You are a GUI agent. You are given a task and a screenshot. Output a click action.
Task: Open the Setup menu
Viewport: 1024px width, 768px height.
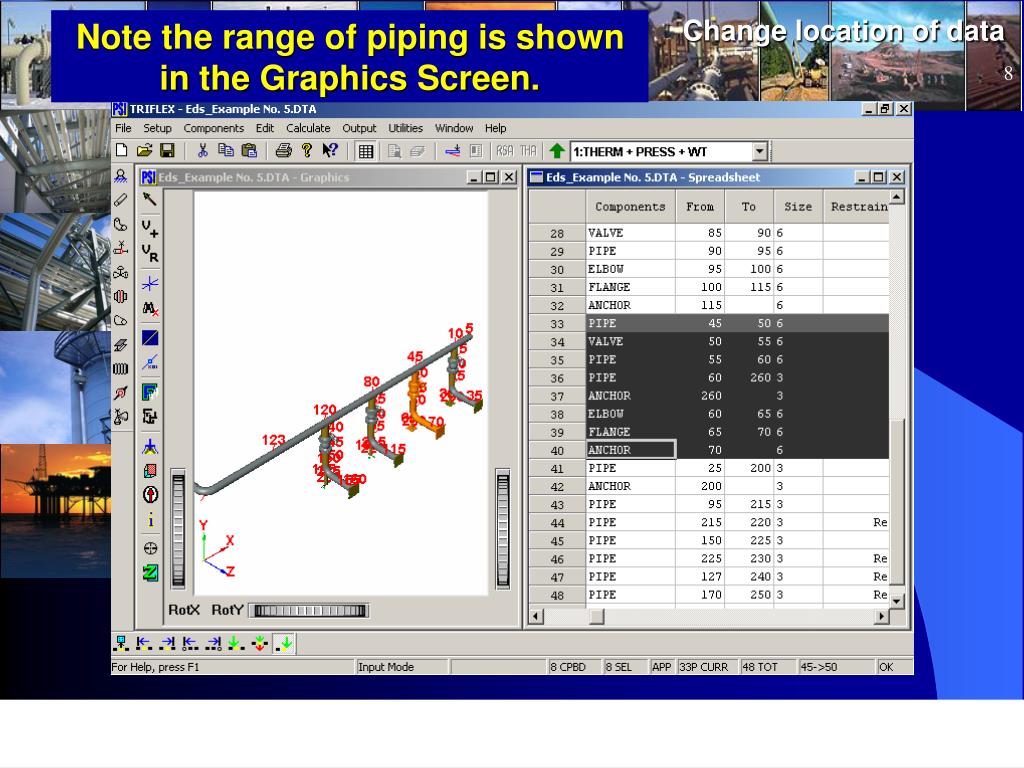coord(157,128)
